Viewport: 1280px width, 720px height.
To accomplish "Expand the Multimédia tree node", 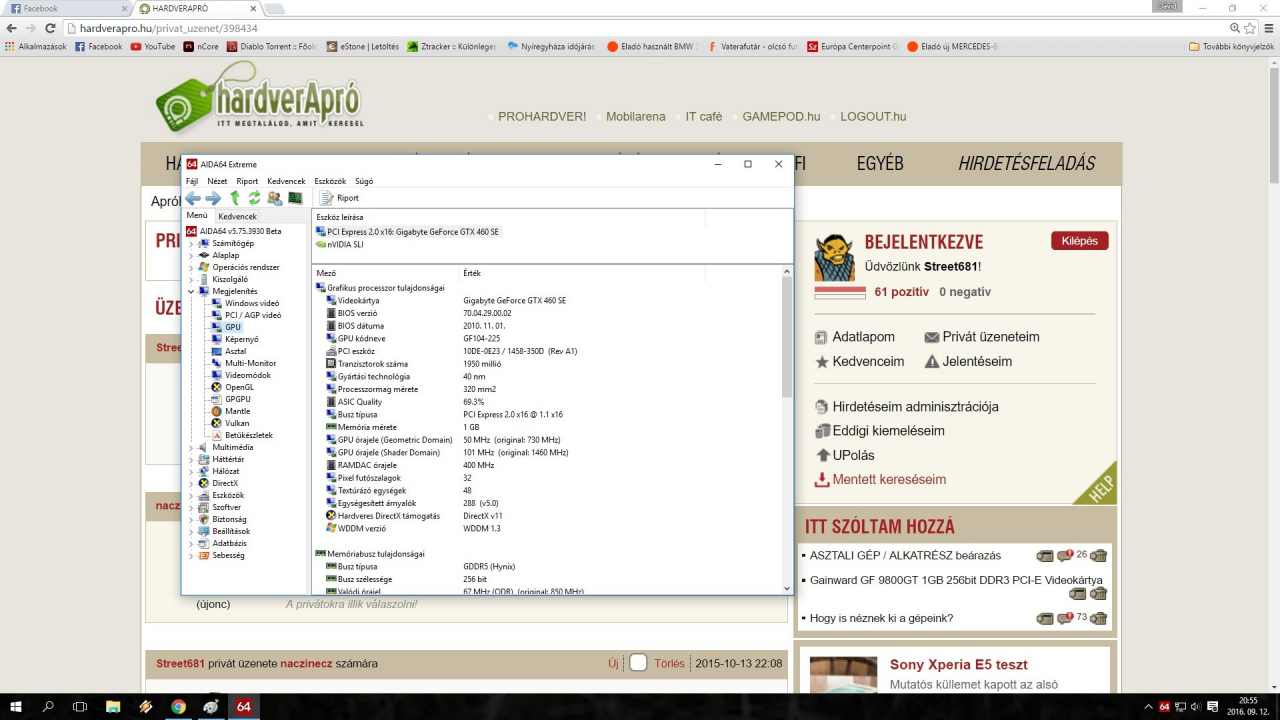I will pyautogui.click(x=191, y=447).
